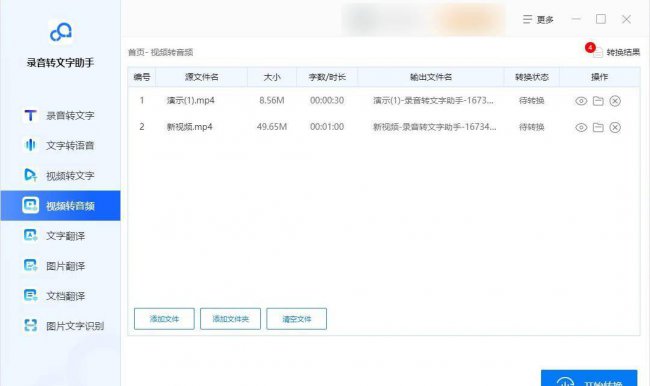This screenshot has height=386, width=650.
Task: Remove 新视频.mp4 from the list
Action: click(x=615, y=127)
